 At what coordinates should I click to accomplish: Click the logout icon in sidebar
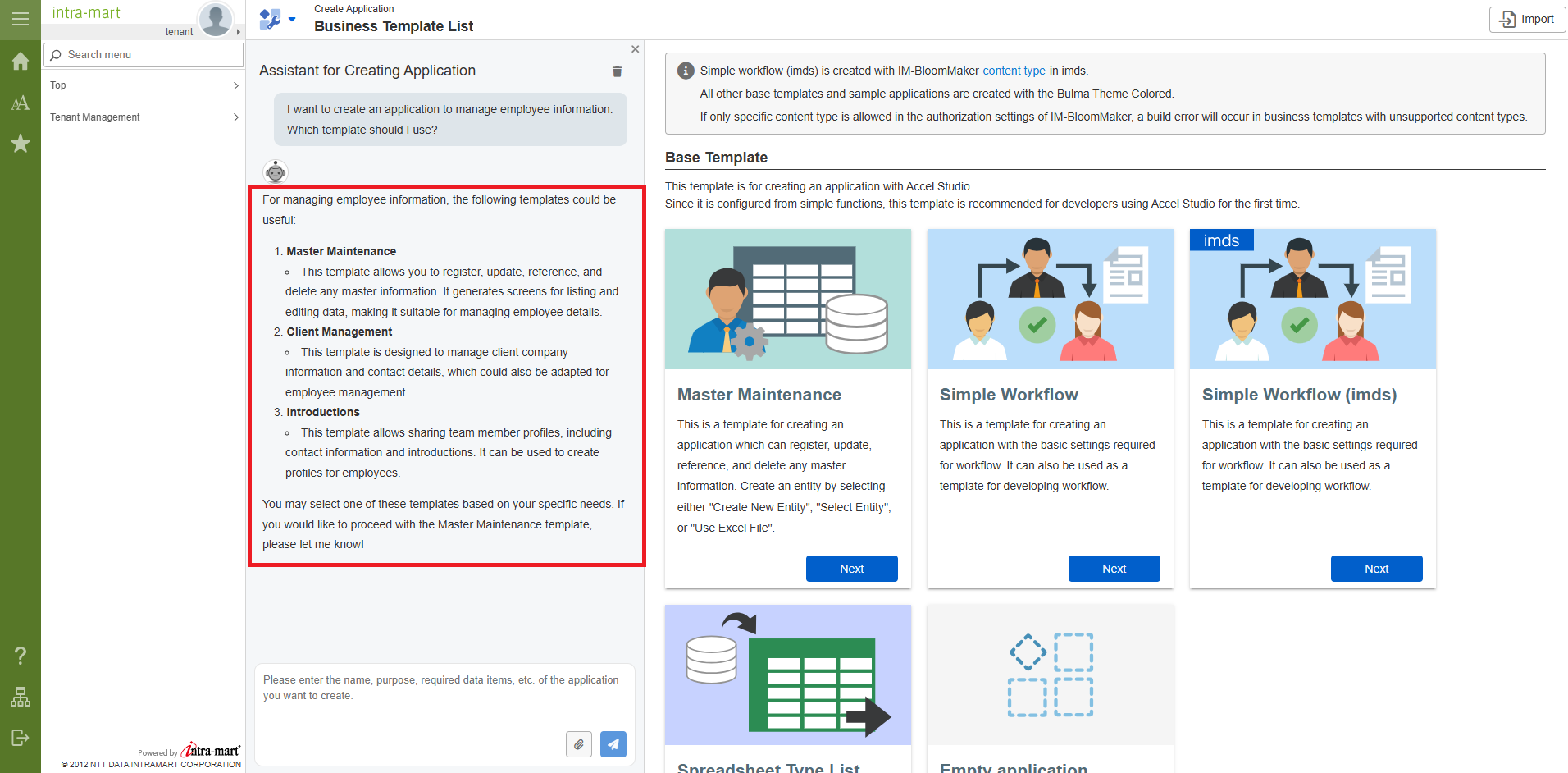(x=20, y=738)
